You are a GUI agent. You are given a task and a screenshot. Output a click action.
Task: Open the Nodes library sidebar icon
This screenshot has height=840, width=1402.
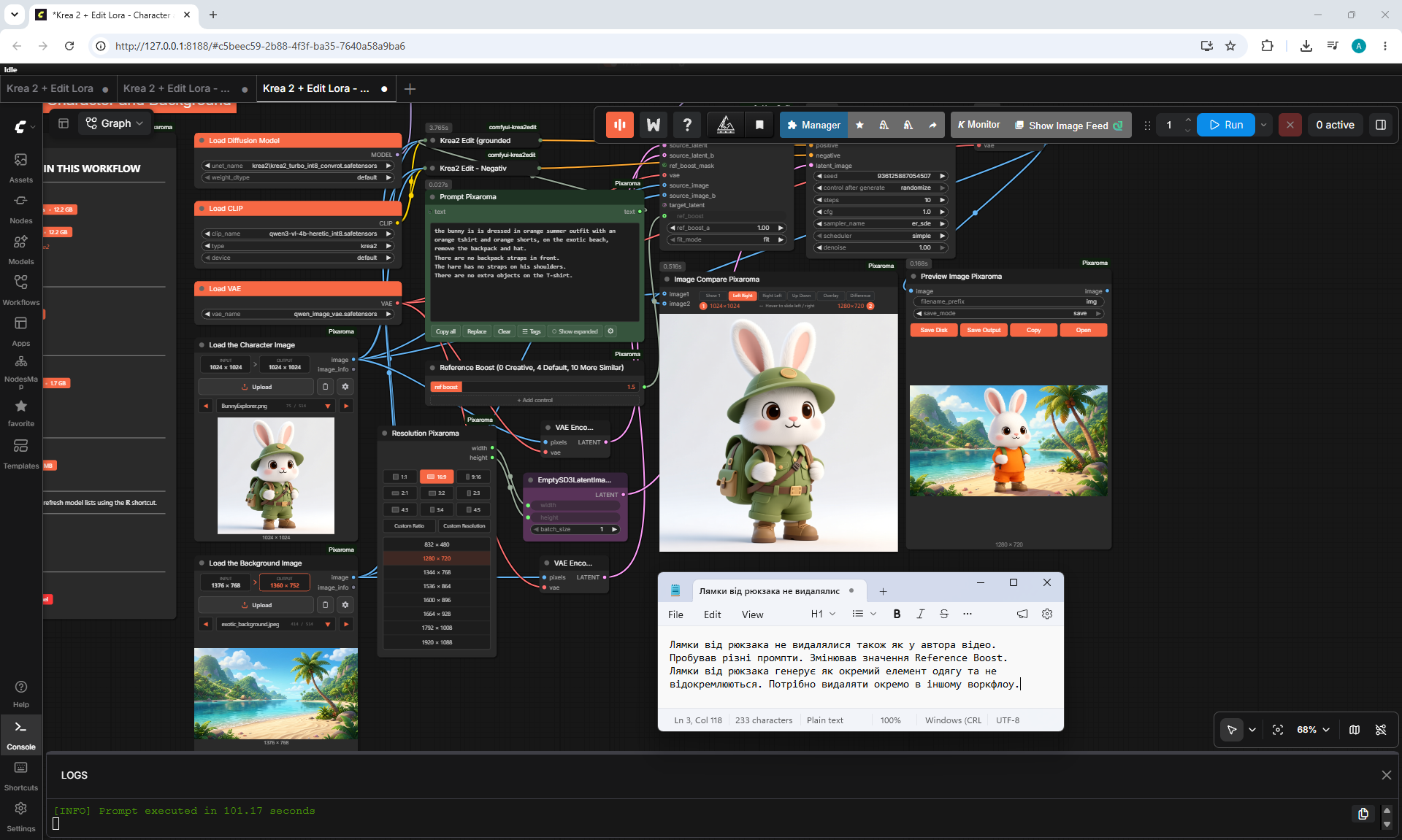point(20,208)
